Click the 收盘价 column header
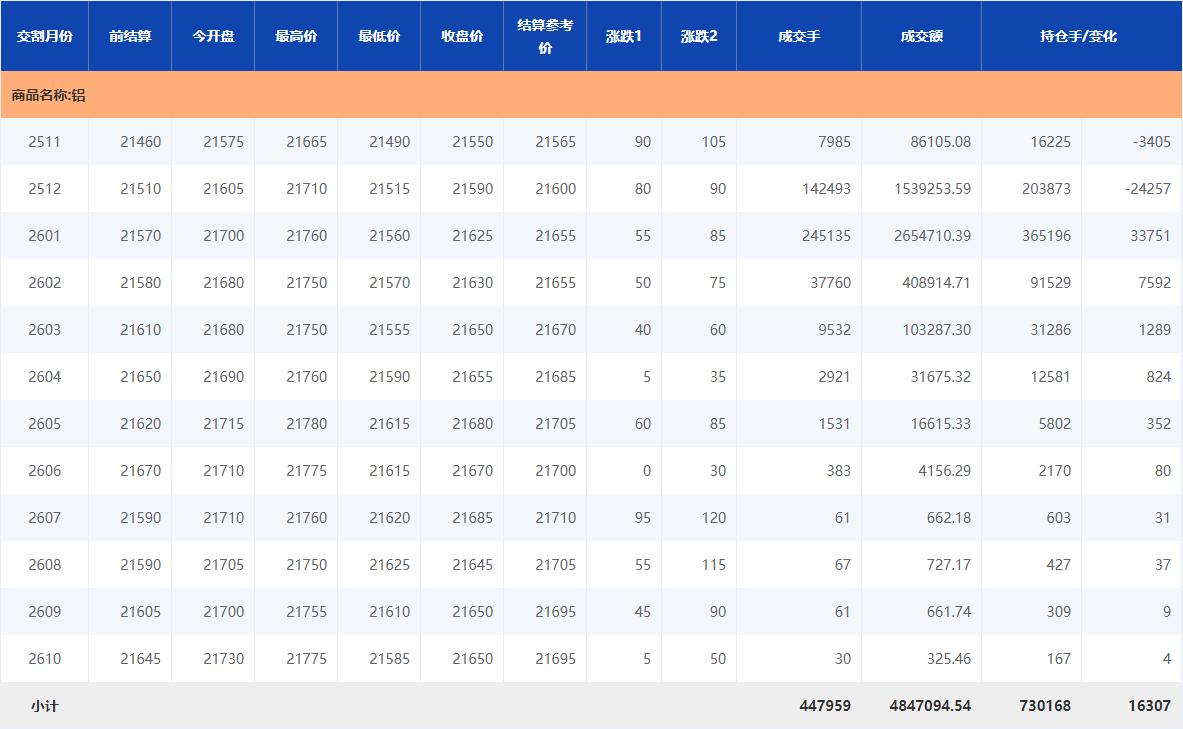This screenshot has height=729, width=1183. click(x=462, y=36)
